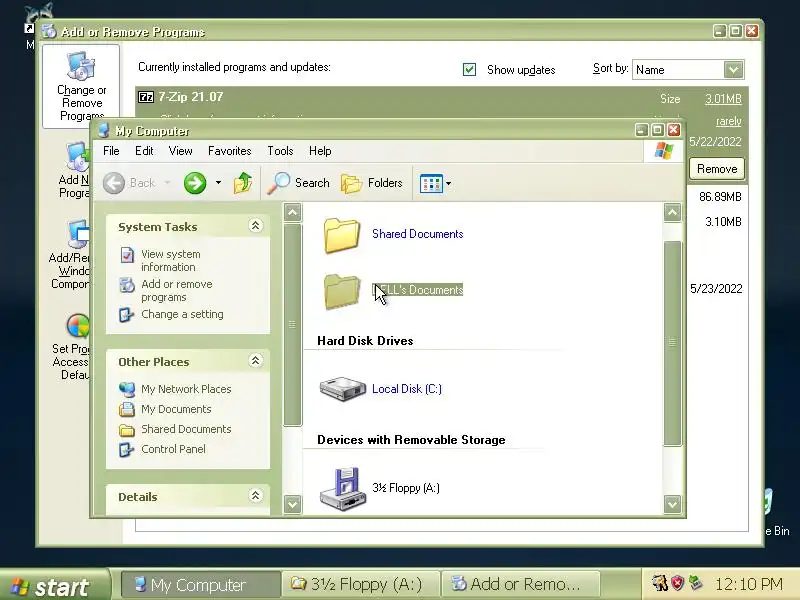This screenshot has width=800, height=600.
Task: Switch to 3½ Floppy (A:) taskbar button
Action: (360, 584)
